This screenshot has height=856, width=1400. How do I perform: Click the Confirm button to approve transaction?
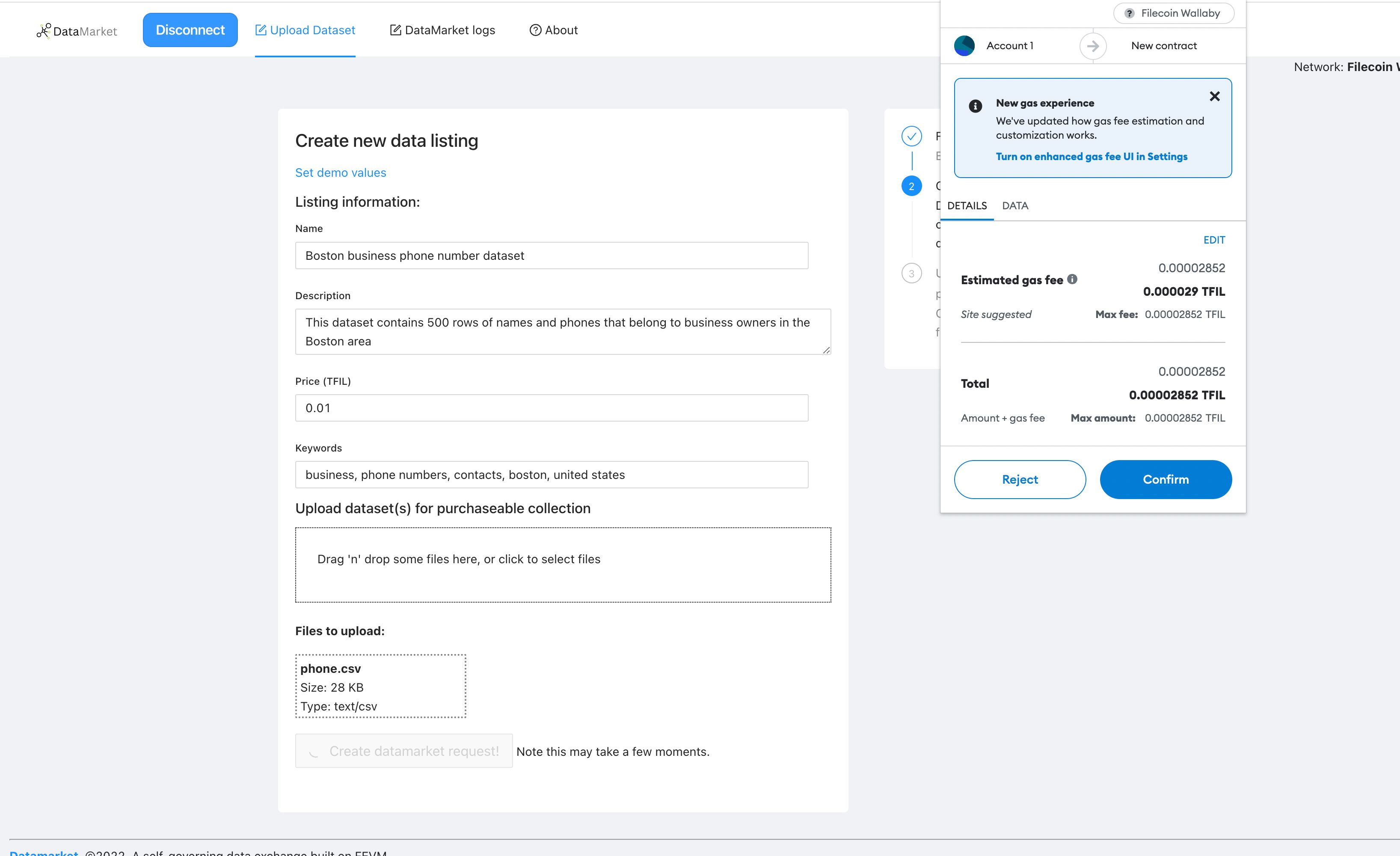1166,478
